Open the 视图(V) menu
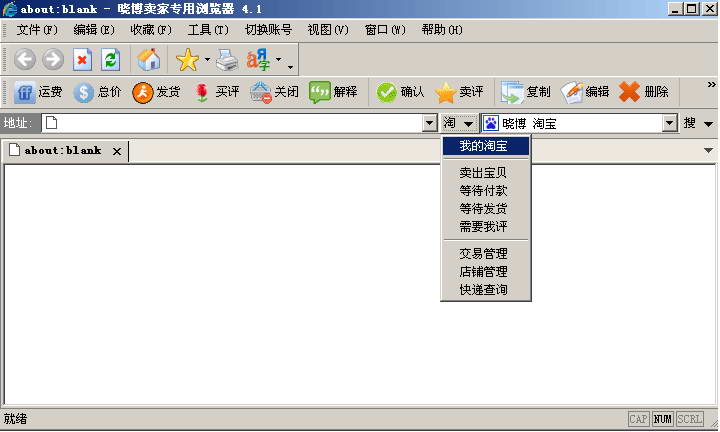This screenshot has width=720, height=432. tap(328, 30)
